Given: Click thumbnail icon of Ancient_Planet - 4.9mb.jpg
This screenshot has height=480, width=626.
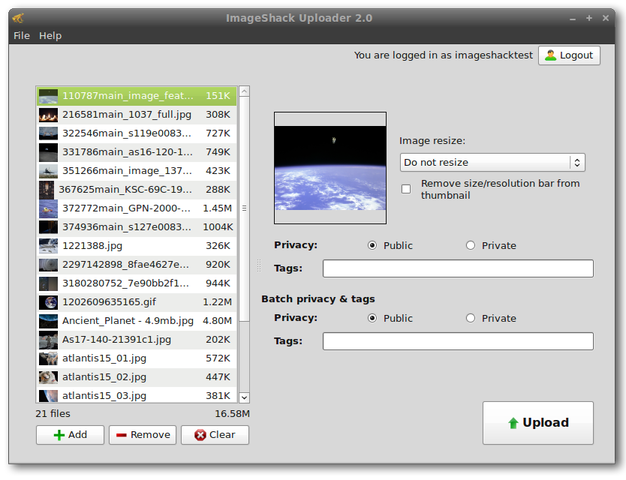Looking at the screenshot, I should coord(48,321).
